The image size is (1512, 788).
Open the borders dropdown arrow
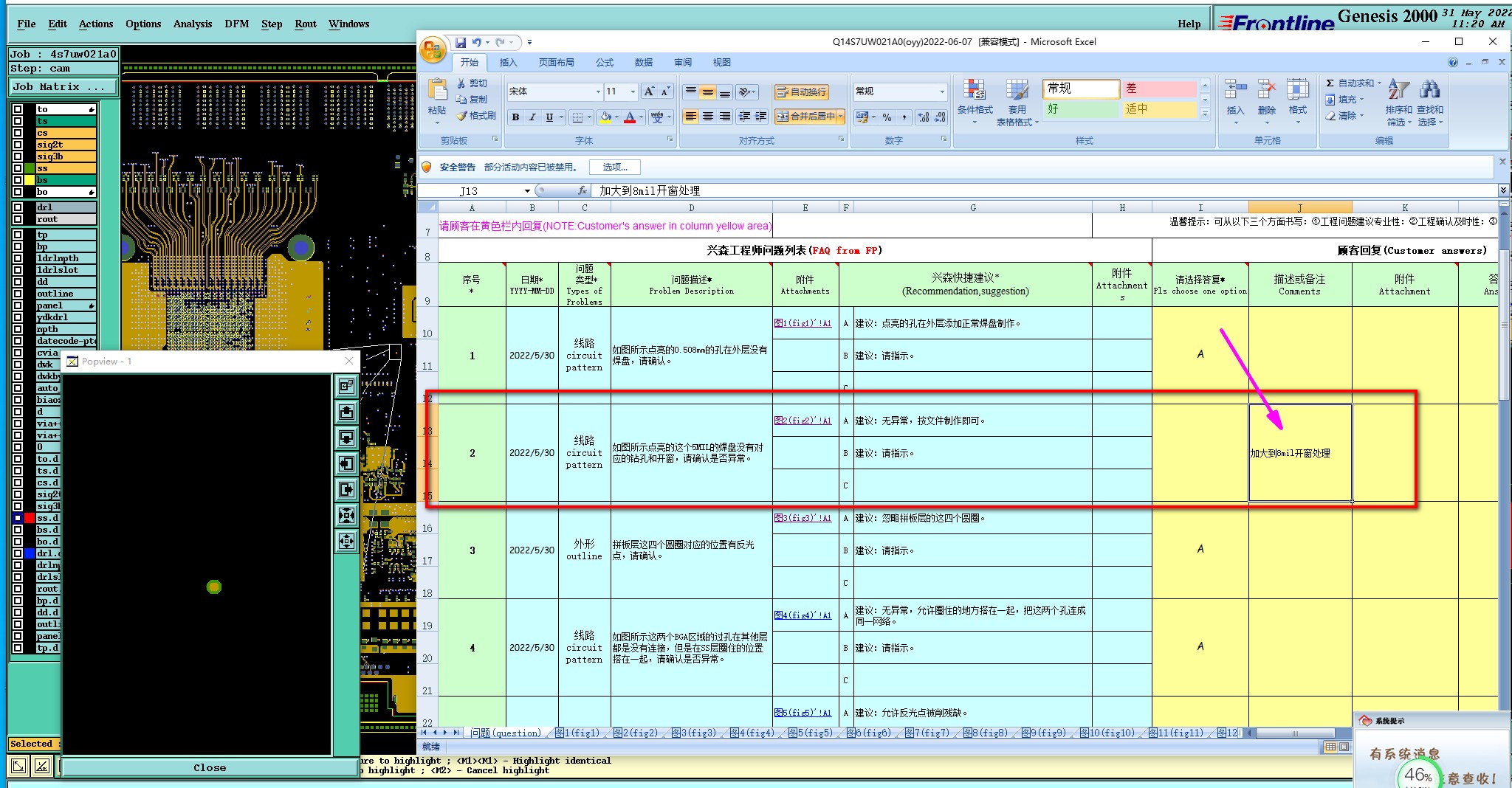590,117
